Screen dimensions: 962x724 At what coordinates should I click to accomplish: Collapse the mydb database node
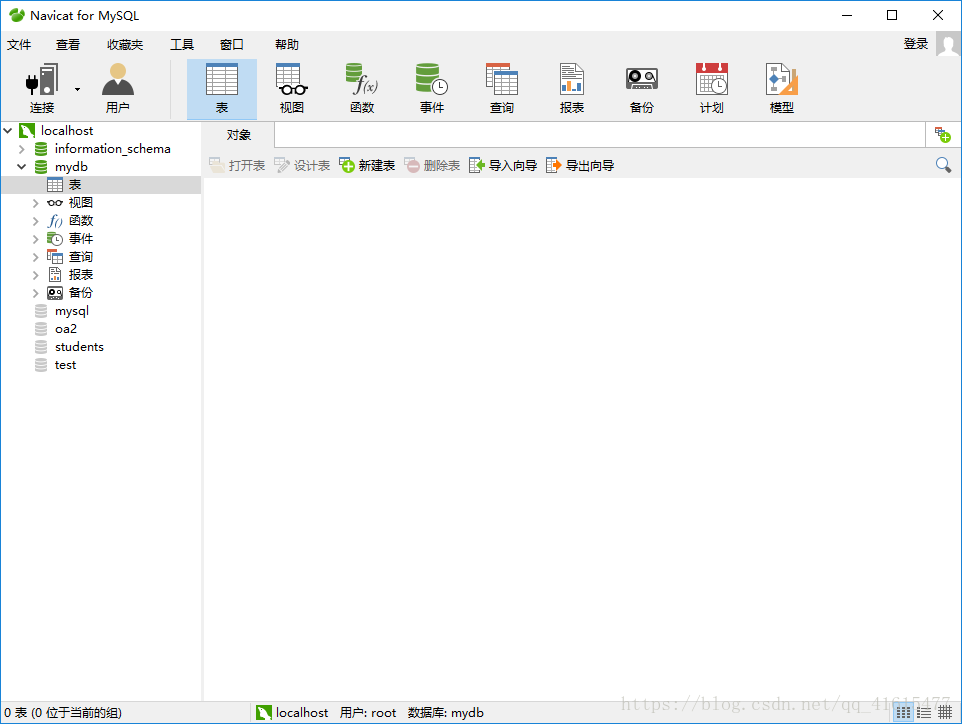21,167
